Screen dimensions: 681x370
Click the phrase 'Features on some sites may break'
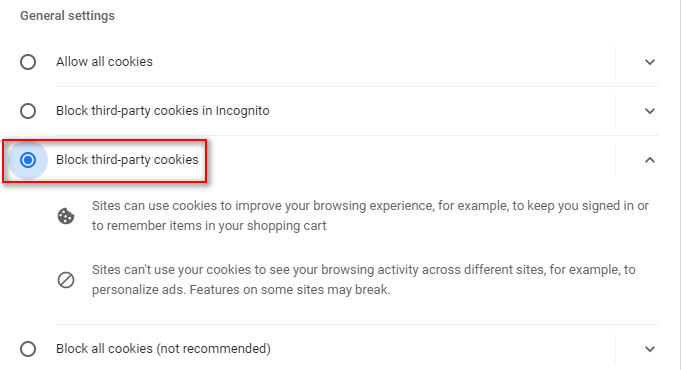click(x=290, y=290)
